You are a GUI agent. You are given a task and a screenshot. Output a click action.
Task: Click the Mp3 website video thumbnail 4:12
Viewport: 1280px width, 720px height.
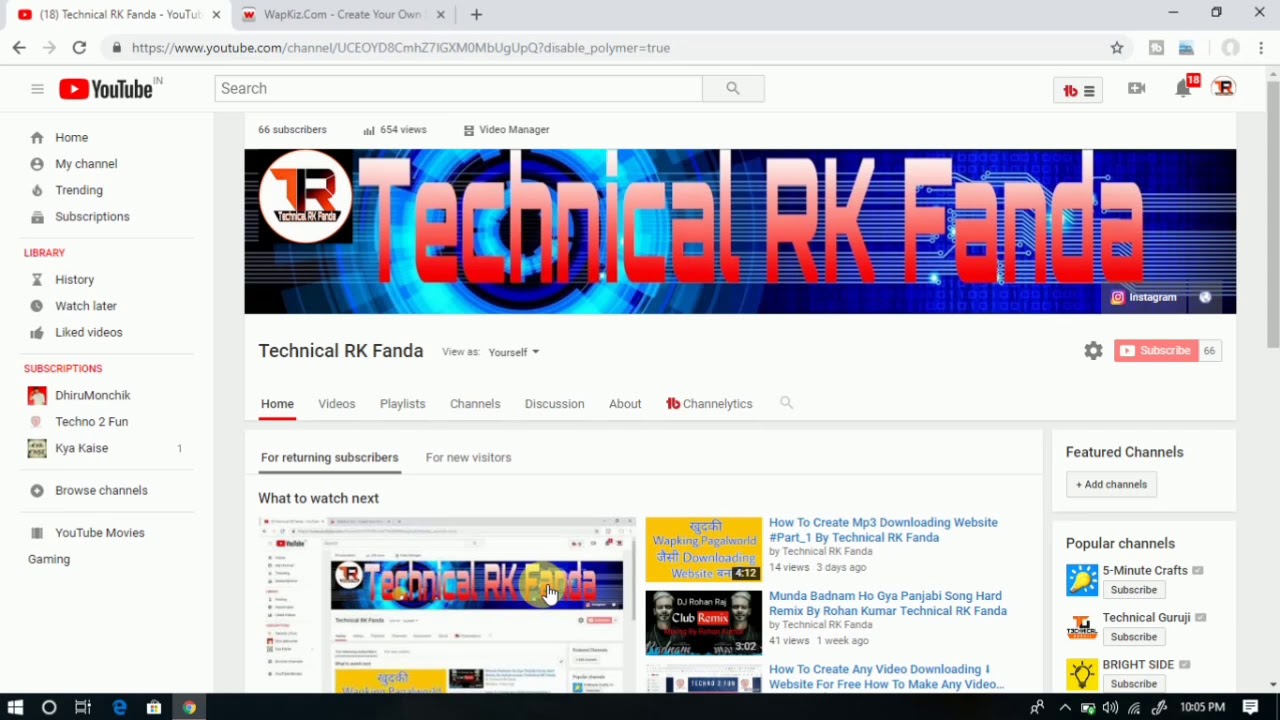click(x=703, y=549)
